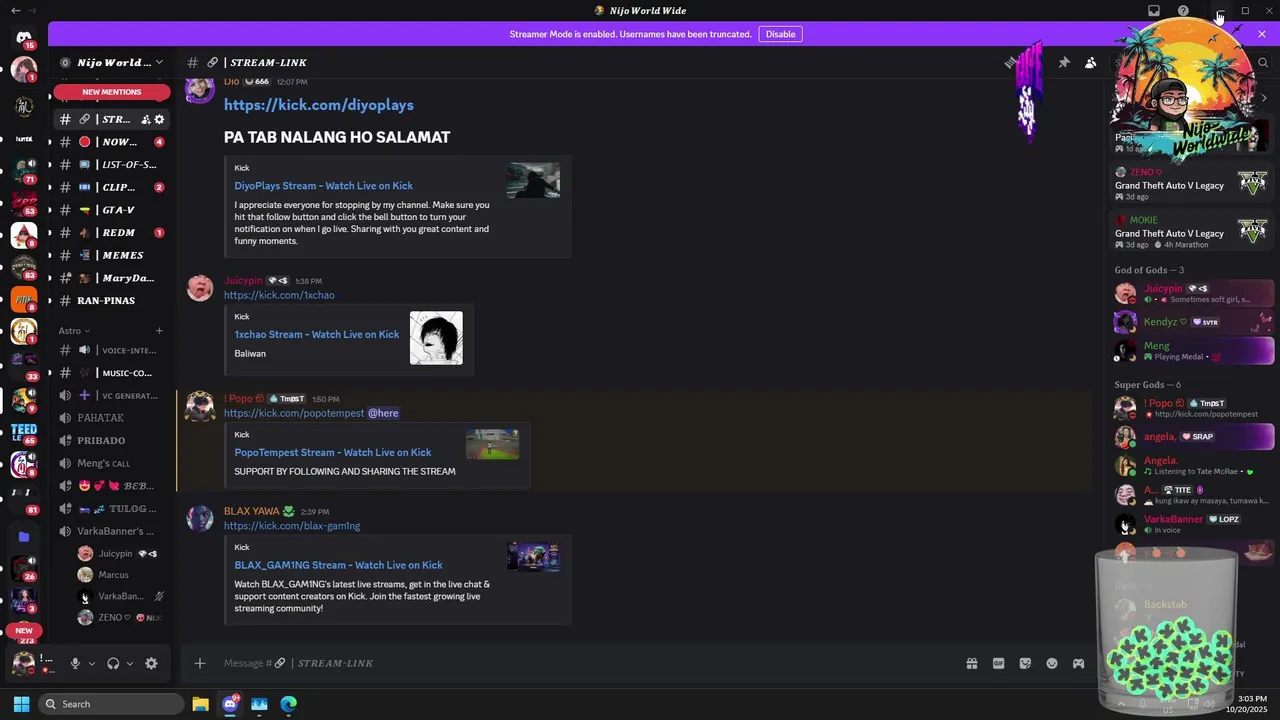
Task: Open BLAX_GAM1NG Stream embed title
Action: [338, 565]
